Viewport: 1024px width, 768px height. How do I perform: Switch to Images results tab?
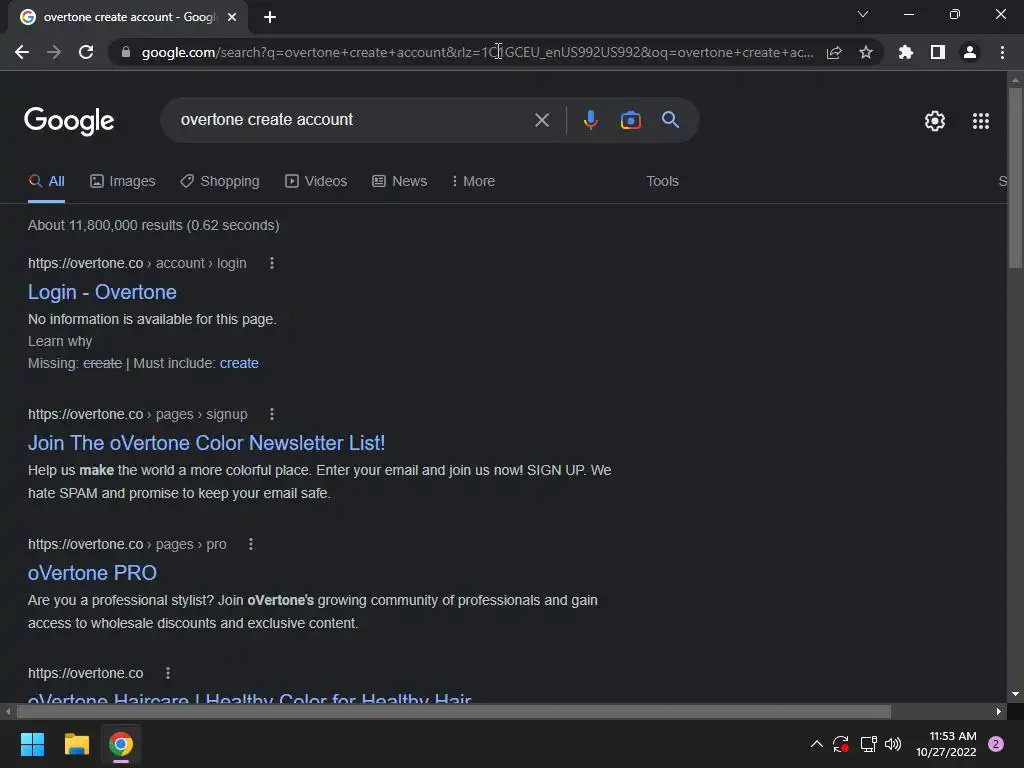123,181
